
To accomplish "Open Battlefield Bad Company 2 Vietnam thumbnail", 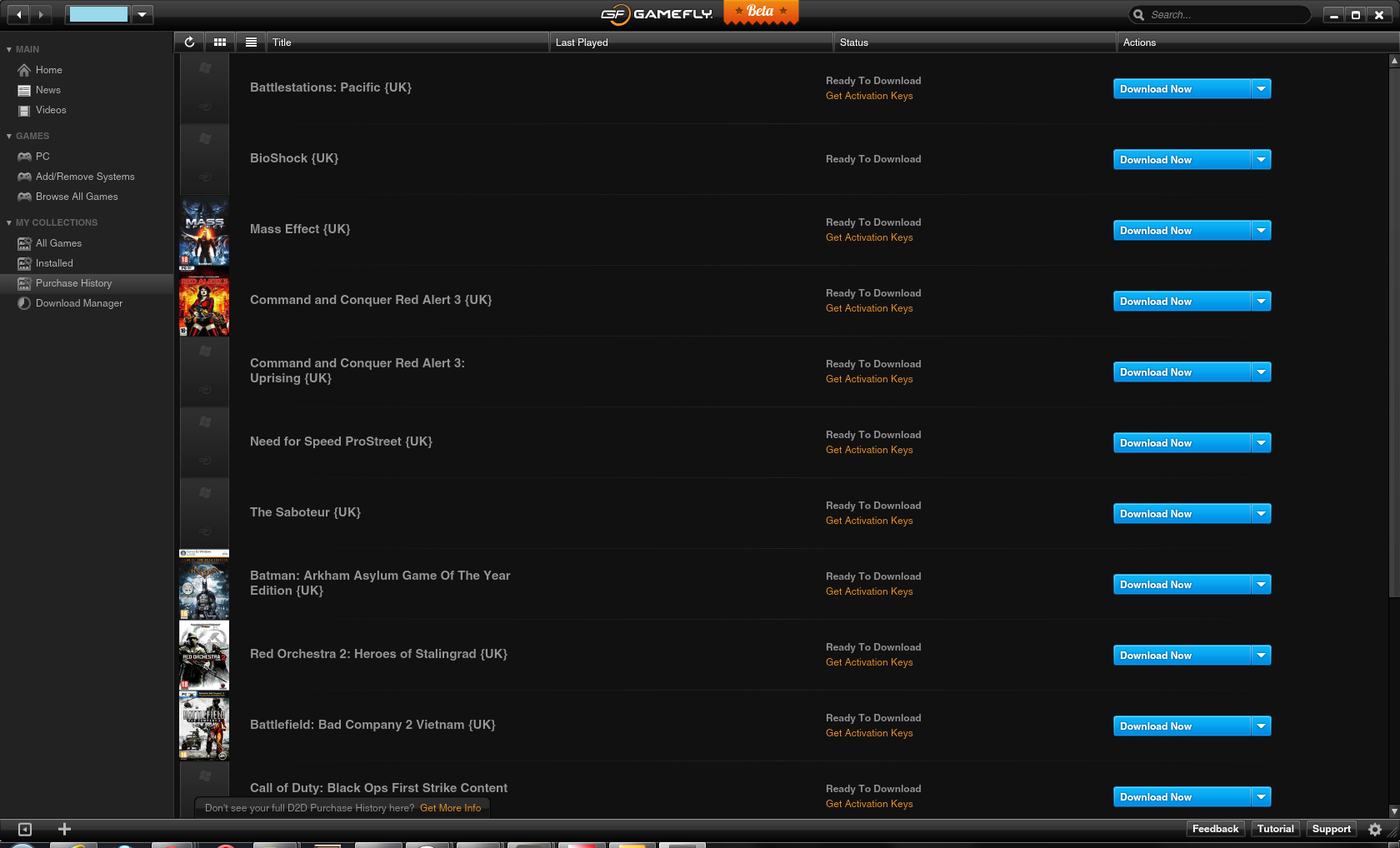I will [x=204, y=726].
